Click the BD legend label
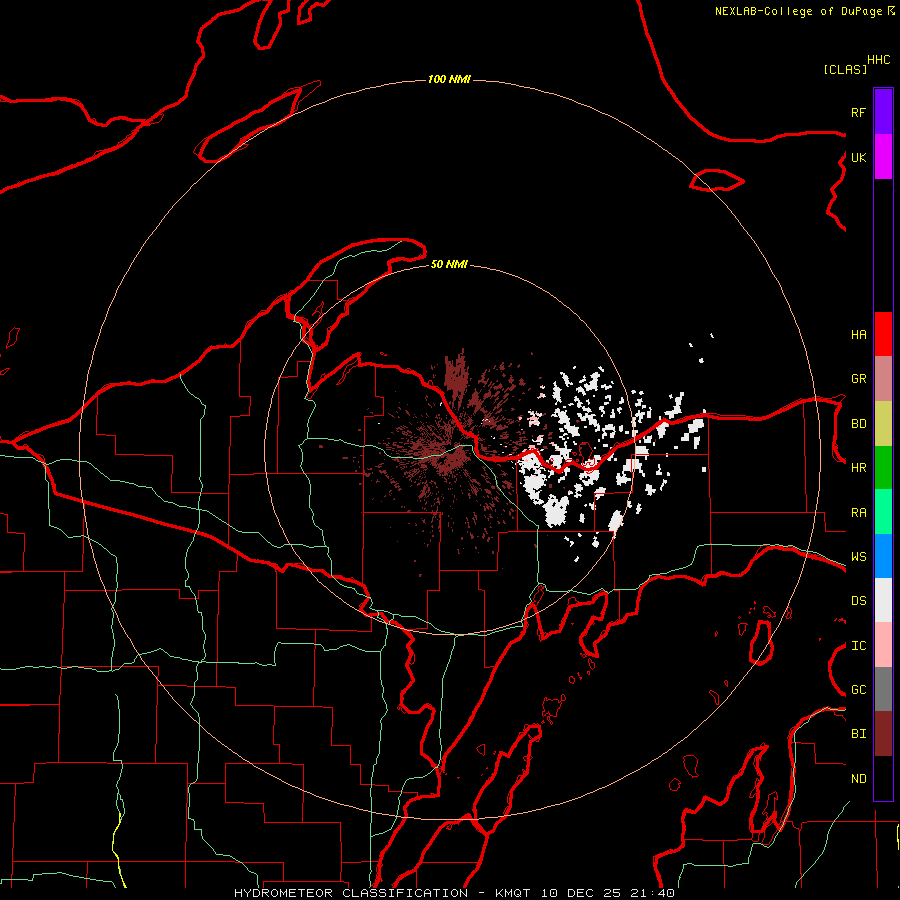This screenshot has width=900, height=900. coord(858,424)
